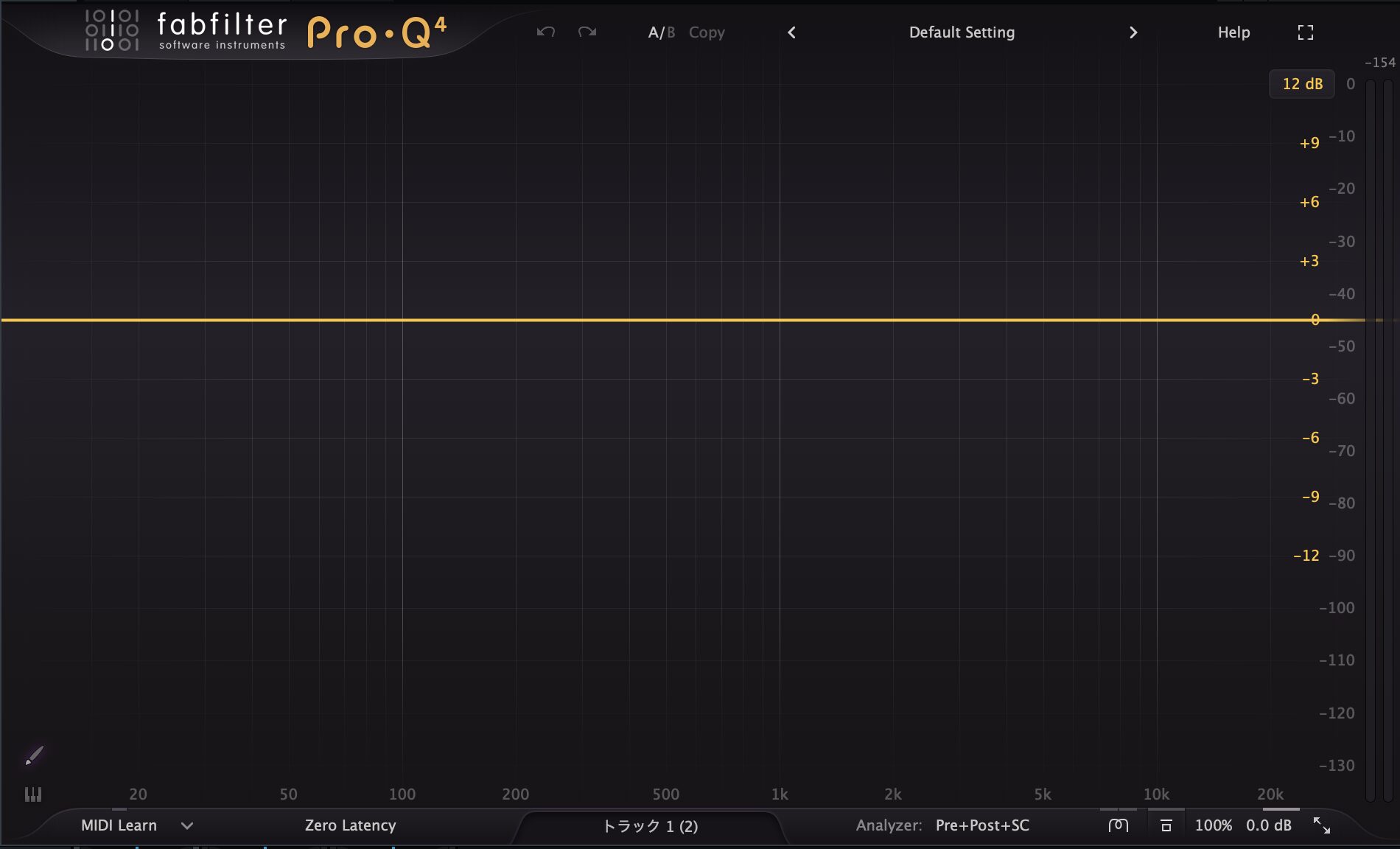1400x849 pixels.
Task: Click the Analyzer: label
Action: [889, 825]
